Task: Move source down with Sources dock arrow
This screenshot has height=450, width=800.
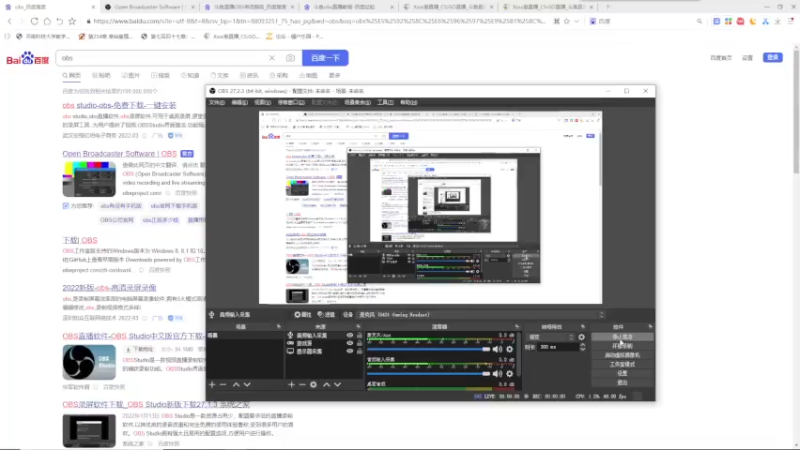Action: point(338,384)
